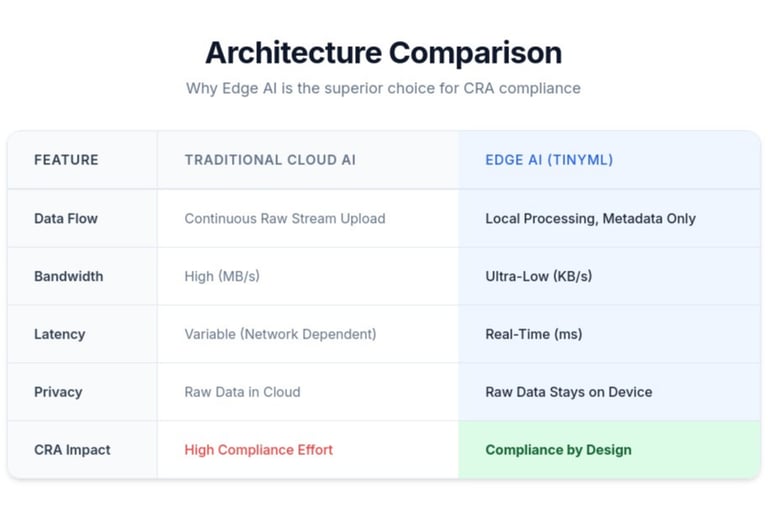Click the Continuous Raw Stream Upload cell
This screenshot has width=768, height=512.
click(284, 218)
